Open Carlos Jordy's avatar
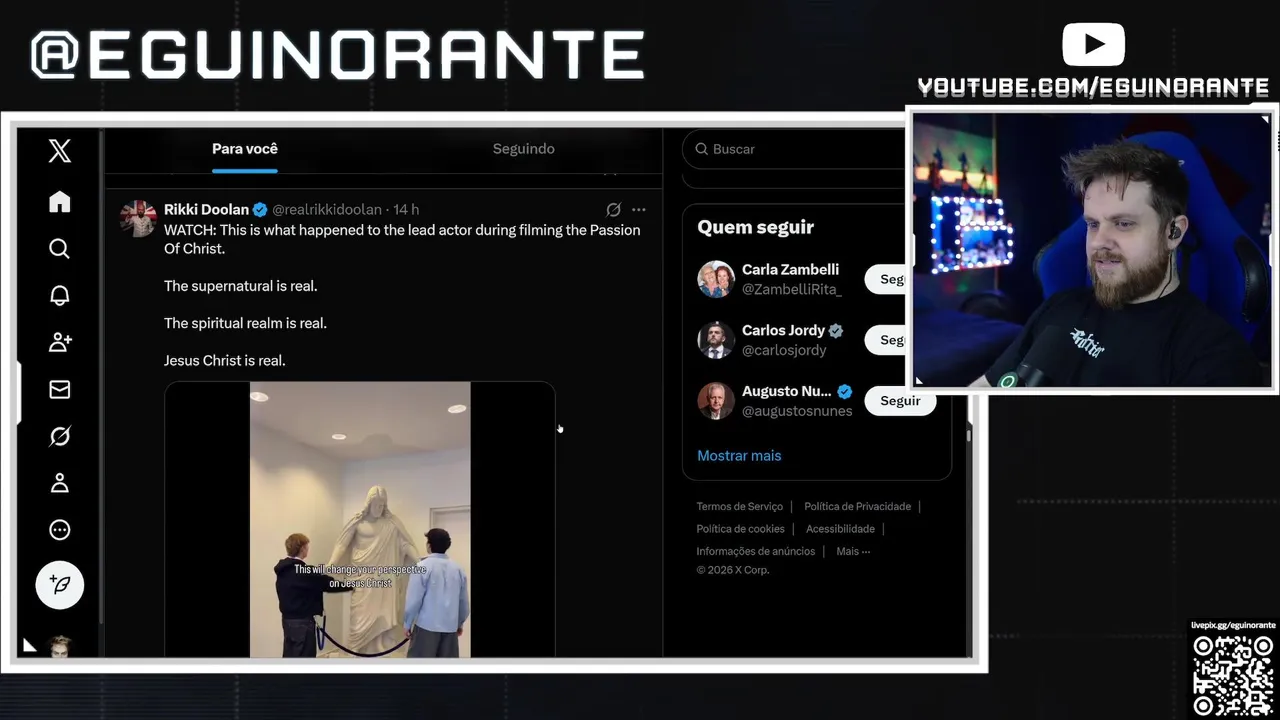This screenshot has height=720, width=1280. [x=716, y=340]
